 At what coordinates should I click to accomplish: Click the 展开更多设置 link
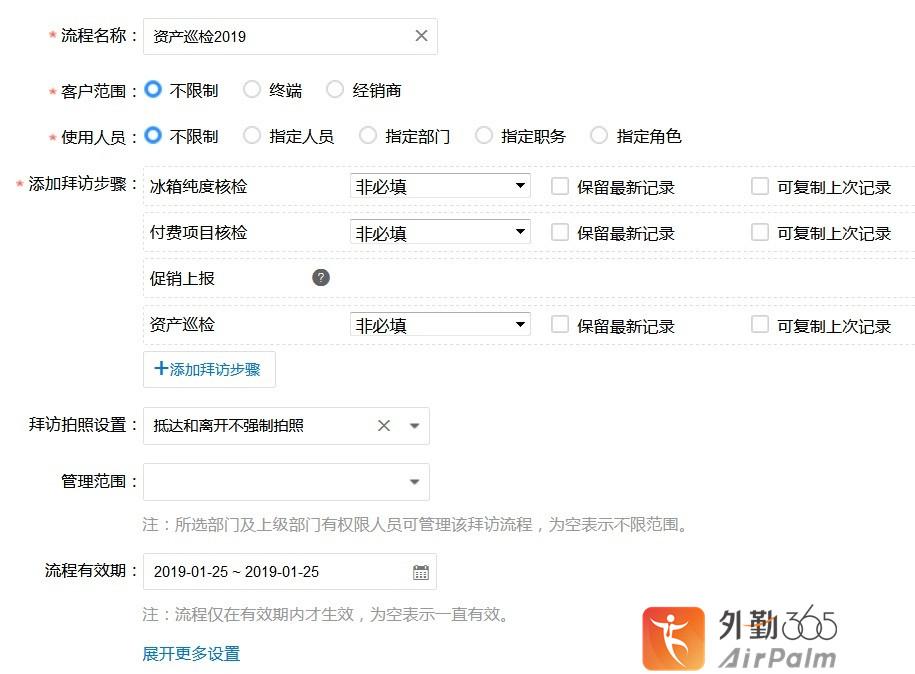coord(191,654)
